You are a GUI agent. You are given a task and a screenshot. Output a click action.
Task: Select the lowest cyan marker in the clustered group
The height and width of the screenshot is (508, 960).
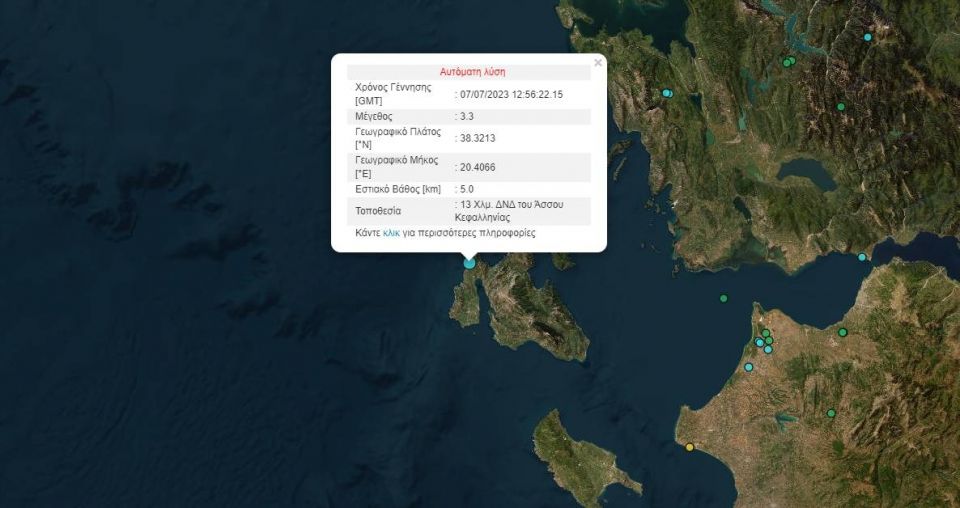point(767,349)
